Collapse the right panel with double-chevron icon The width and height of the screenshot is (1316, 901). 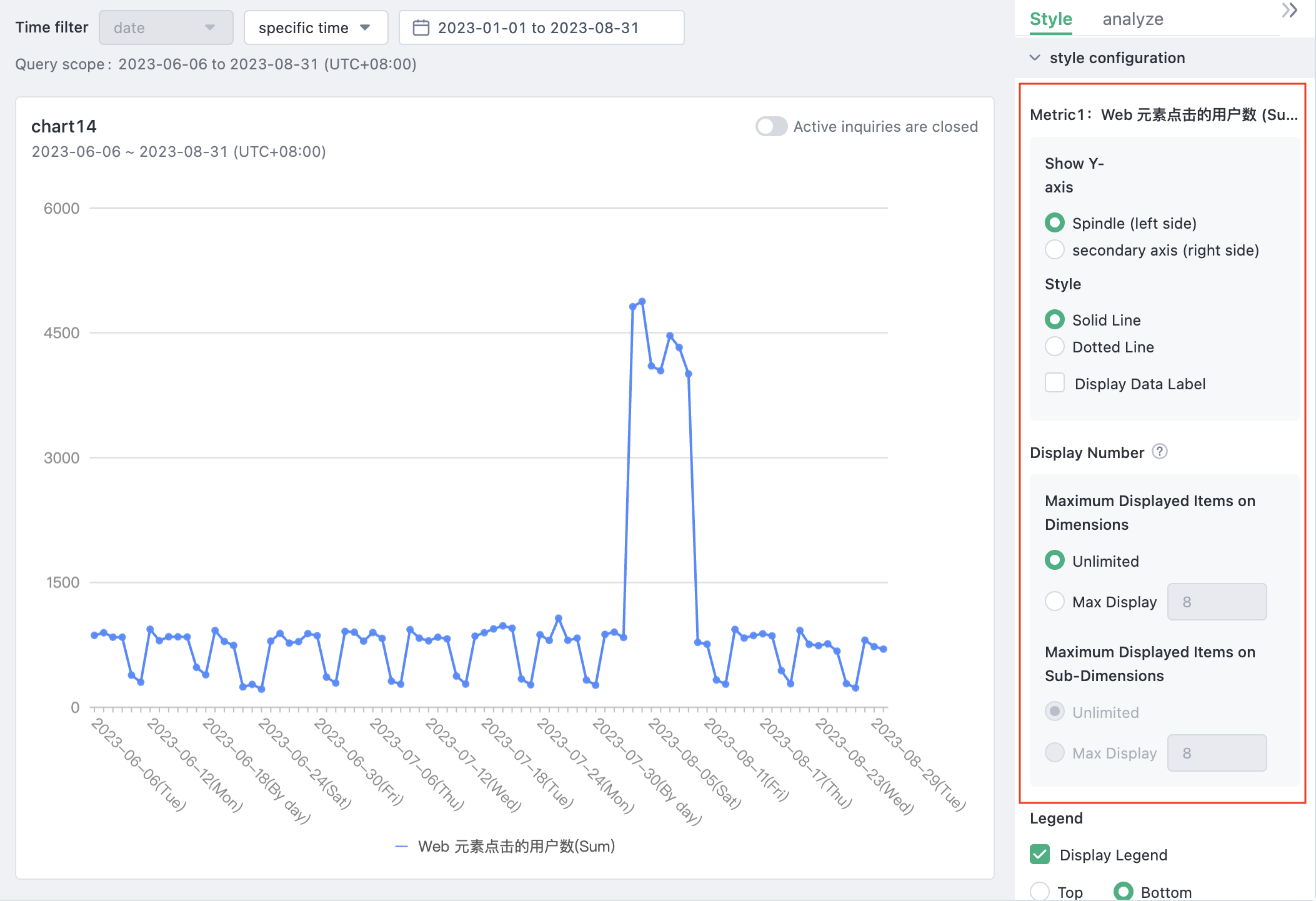[x=1289, y=11]
